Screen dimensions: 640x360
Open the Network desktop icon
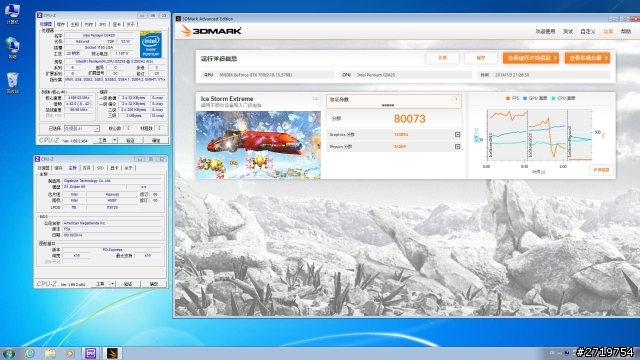(x=12, y=48)
